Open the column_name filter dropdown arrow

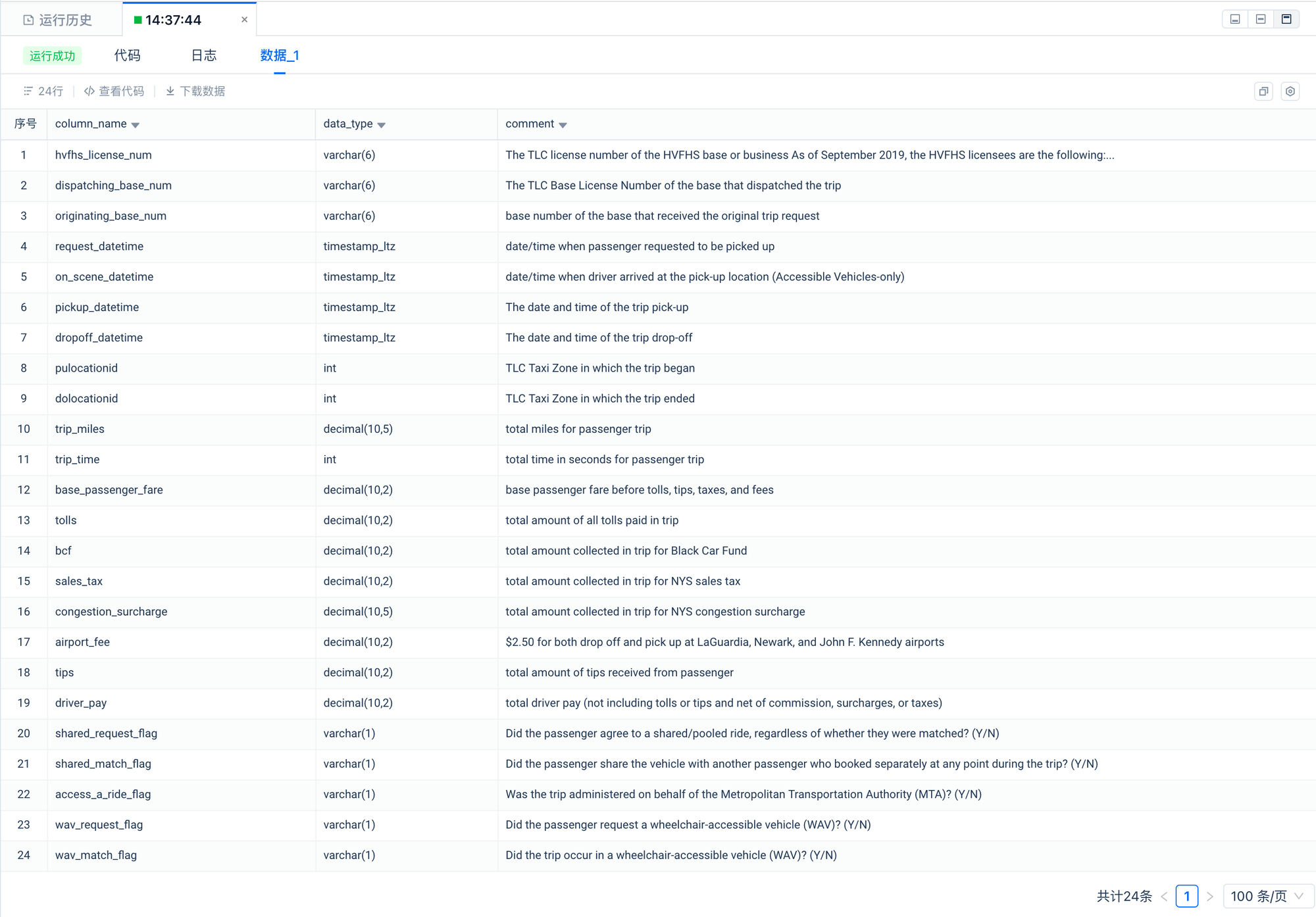coord(136,125)
